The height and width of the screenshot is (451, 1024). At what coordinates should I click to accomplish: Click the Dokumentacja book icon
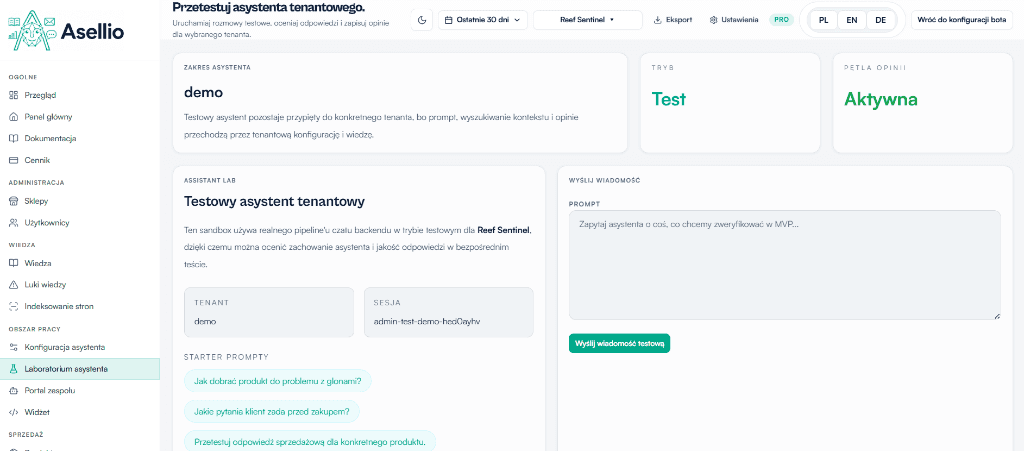point(13,138)
